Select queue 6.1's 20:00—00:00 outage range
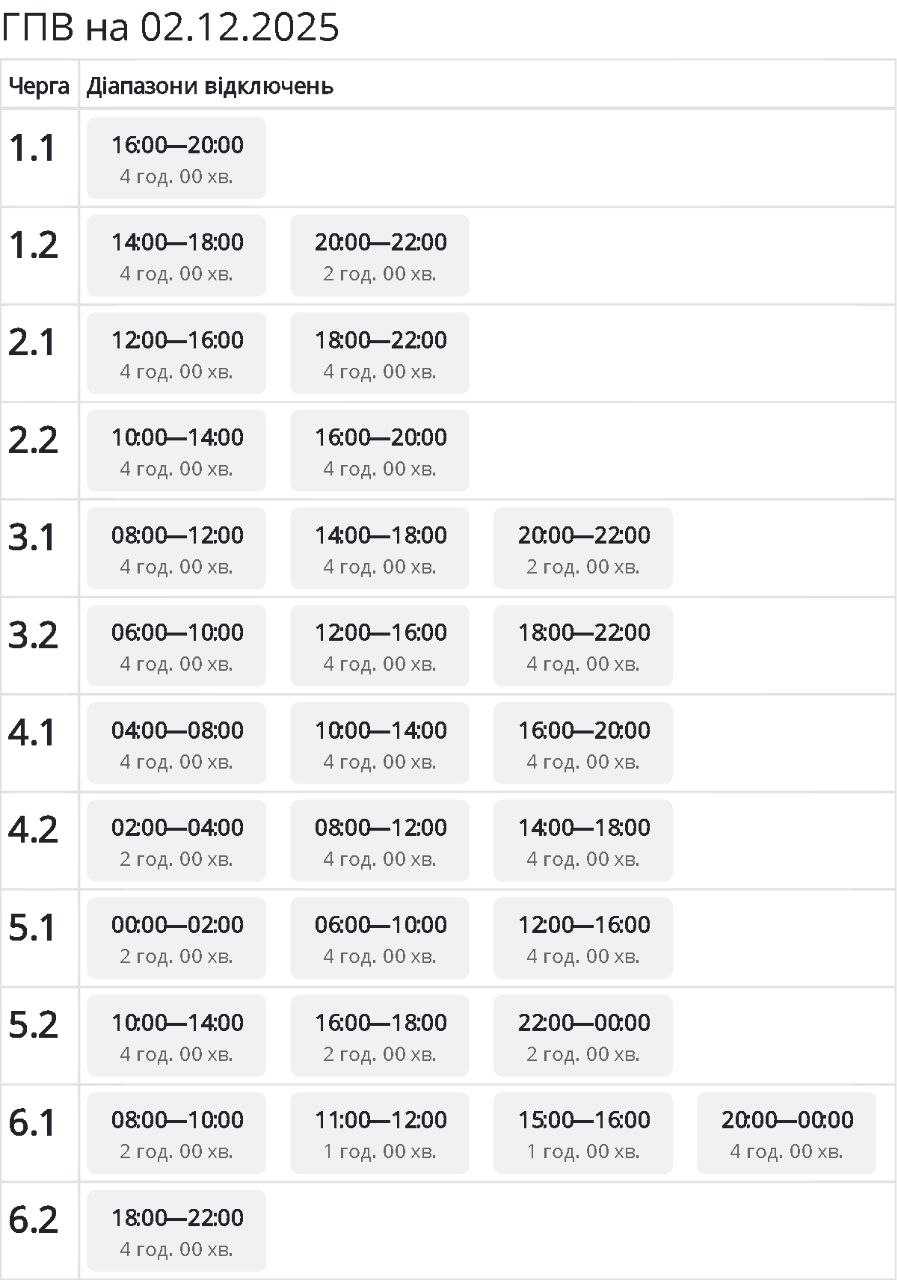The width and height of the screenshot is (897, 1280). click(786, 1133)
